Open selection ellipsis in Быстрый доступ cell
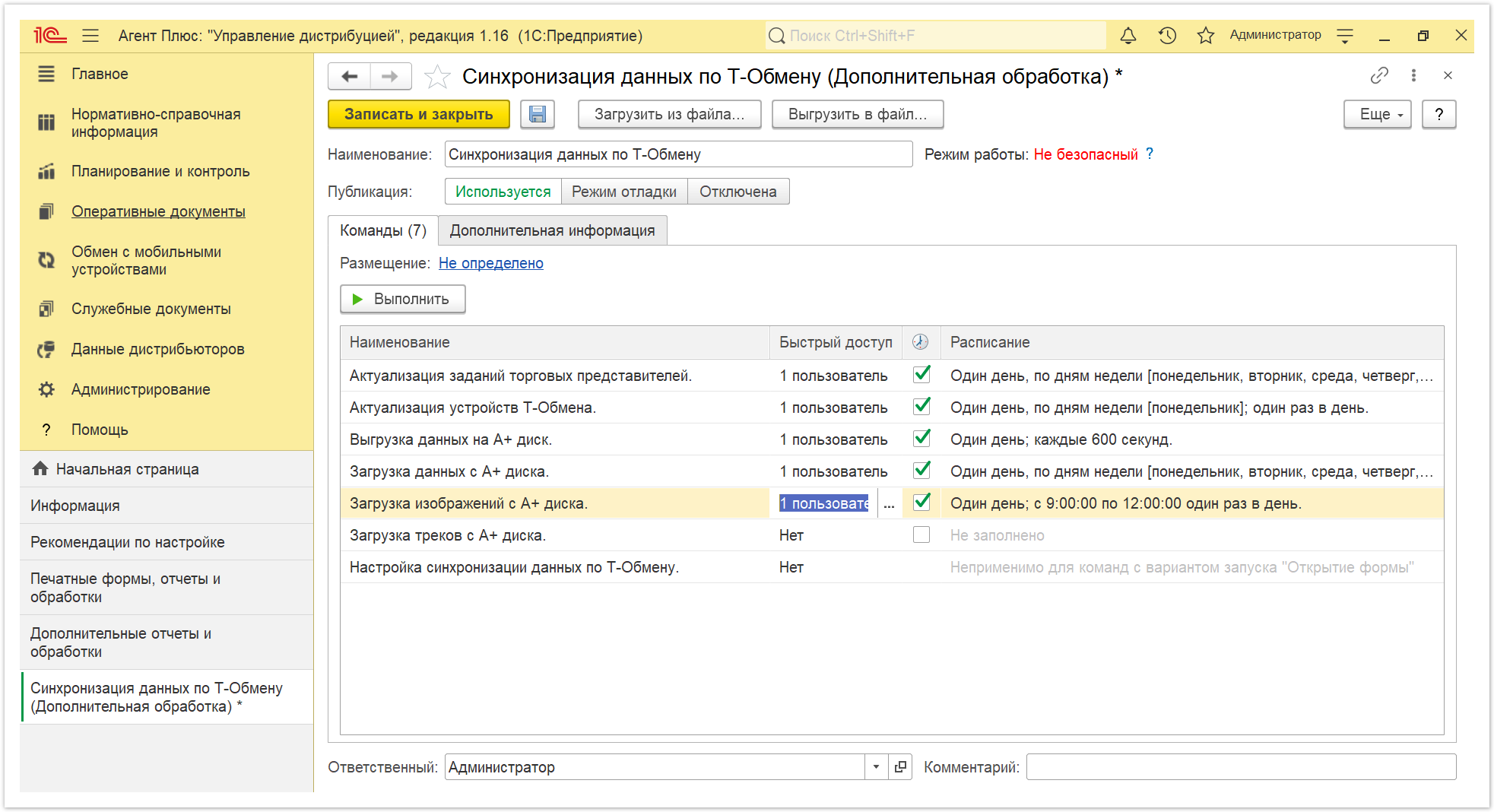Viewport: 1494px width, 812px height. [x=889, y=503]
